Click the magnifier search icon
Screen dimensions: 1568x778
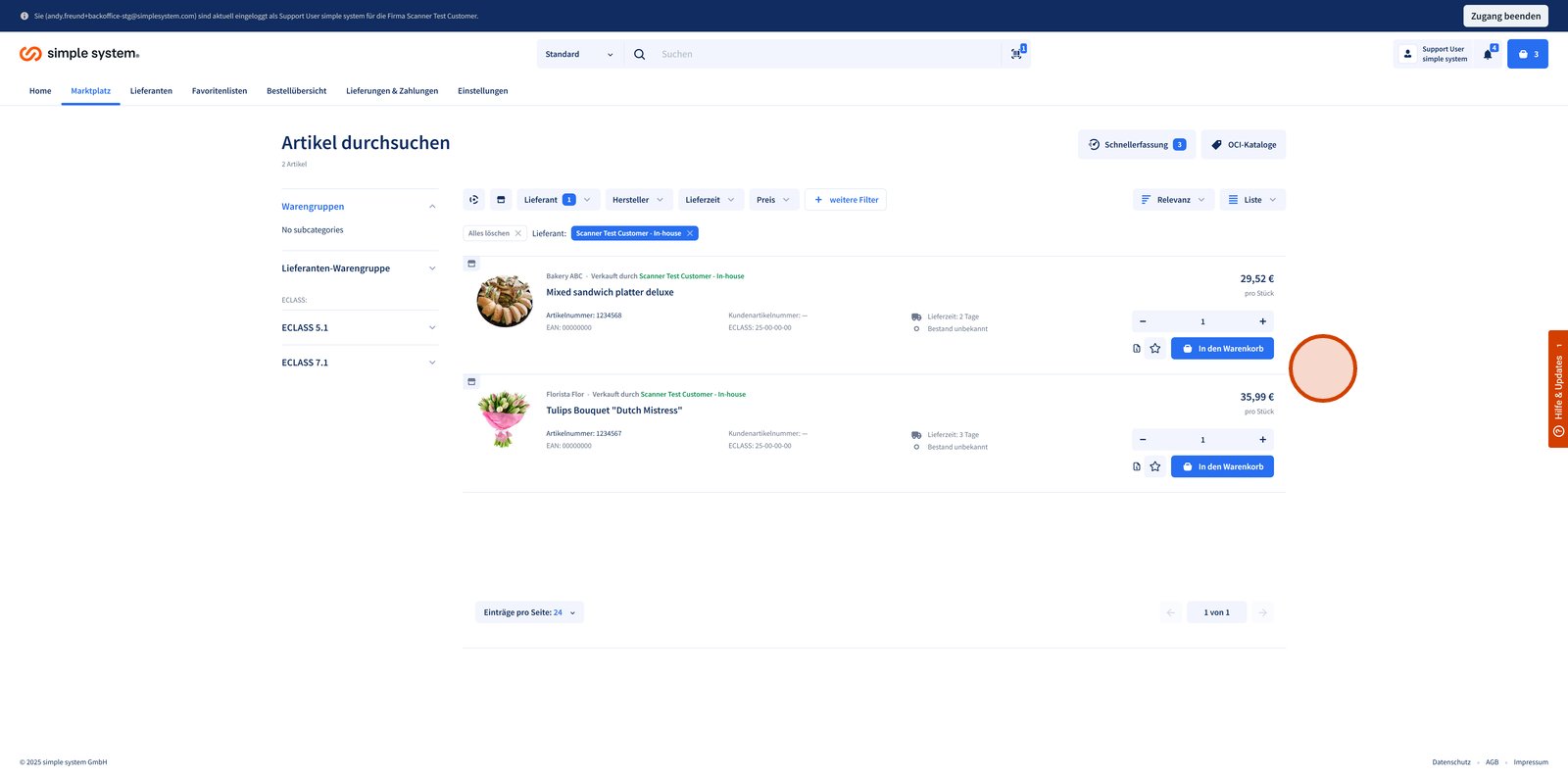click(x=639, y=54)
